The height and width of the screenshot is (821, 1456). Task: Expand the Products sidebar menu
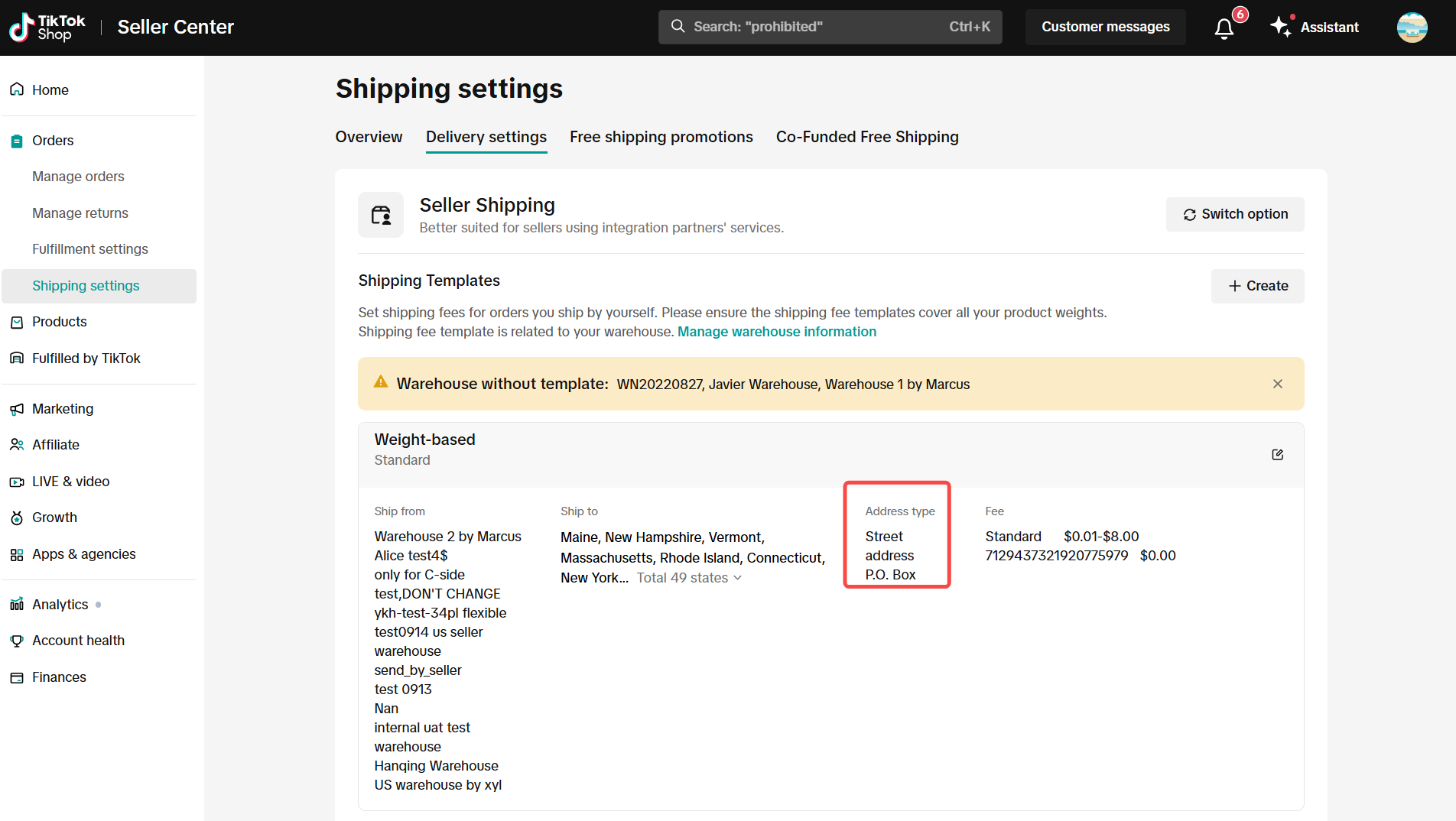[x=60, y=322]
